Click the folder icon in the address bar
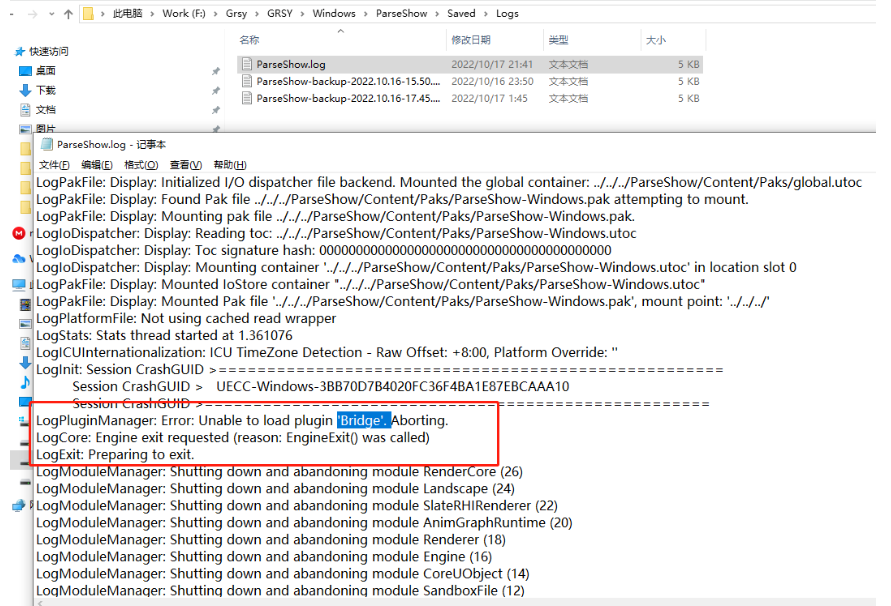Screen dimensions: 891x606 click(x=88, y=13)
